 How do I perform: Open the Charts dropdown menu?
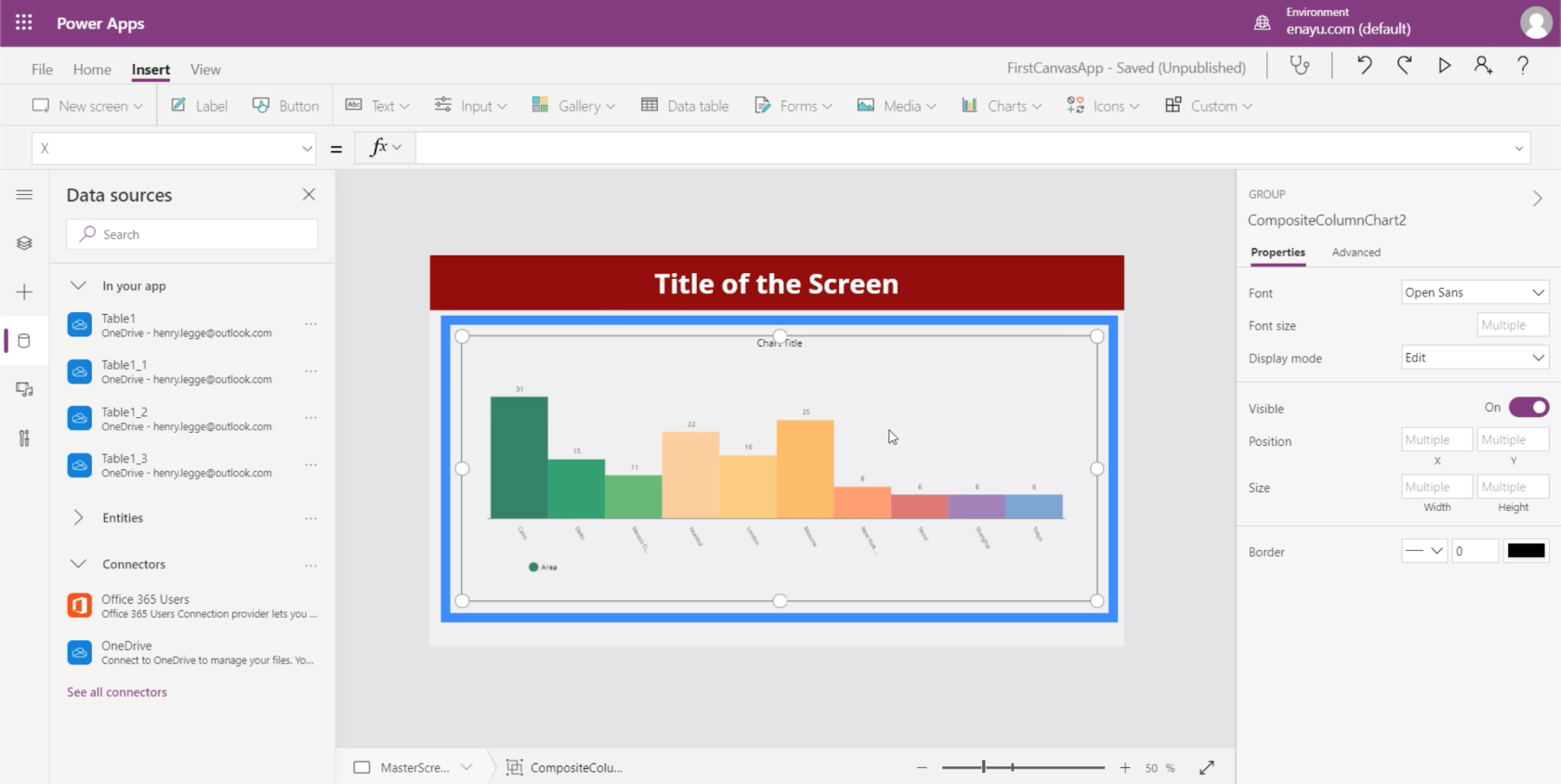[x=1002, y=106]
